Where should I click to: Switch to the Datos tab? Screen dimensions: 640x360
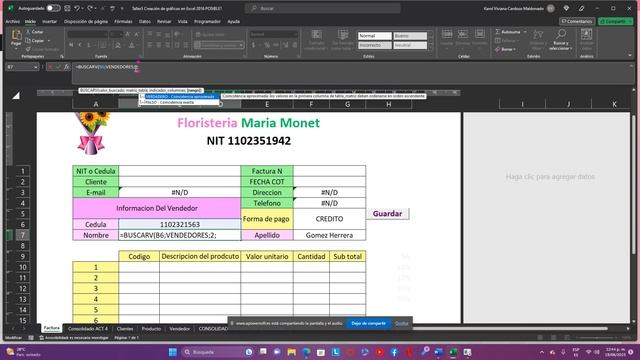(x=145, y=22)
